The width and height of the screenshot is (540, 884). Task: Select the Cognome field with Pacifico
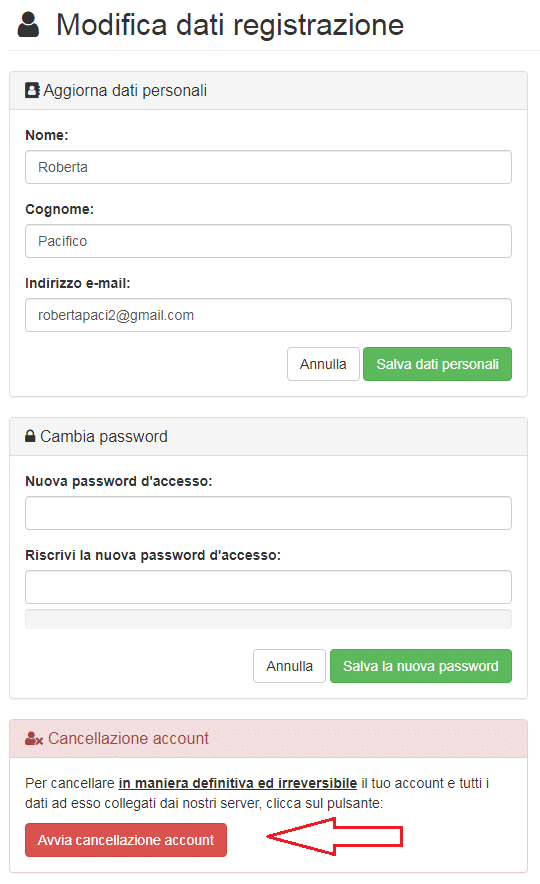tap(268, 241)
